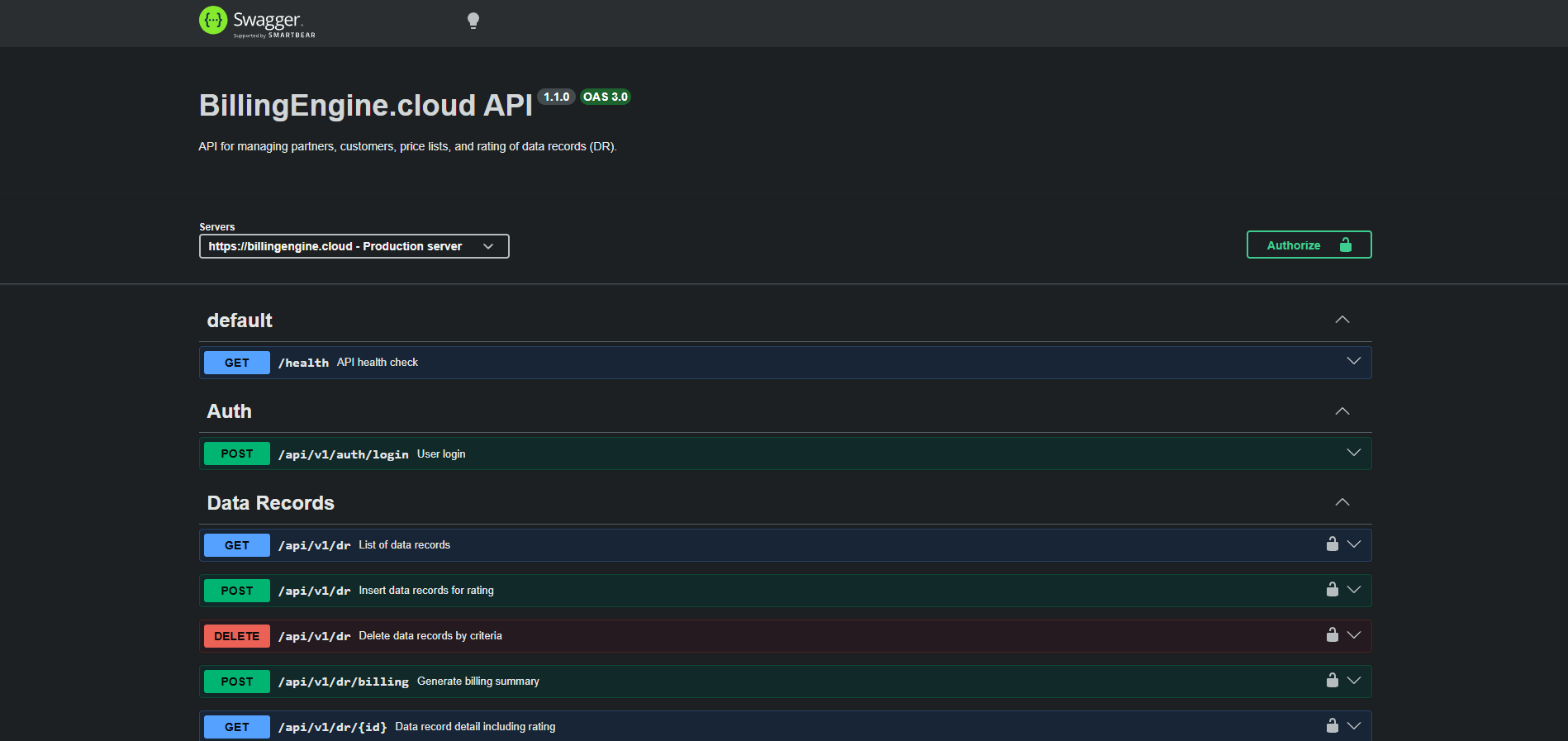Click the 'Data Records' section title
The width and height of the screenshot is (1568, 741).
pos(271,503)
